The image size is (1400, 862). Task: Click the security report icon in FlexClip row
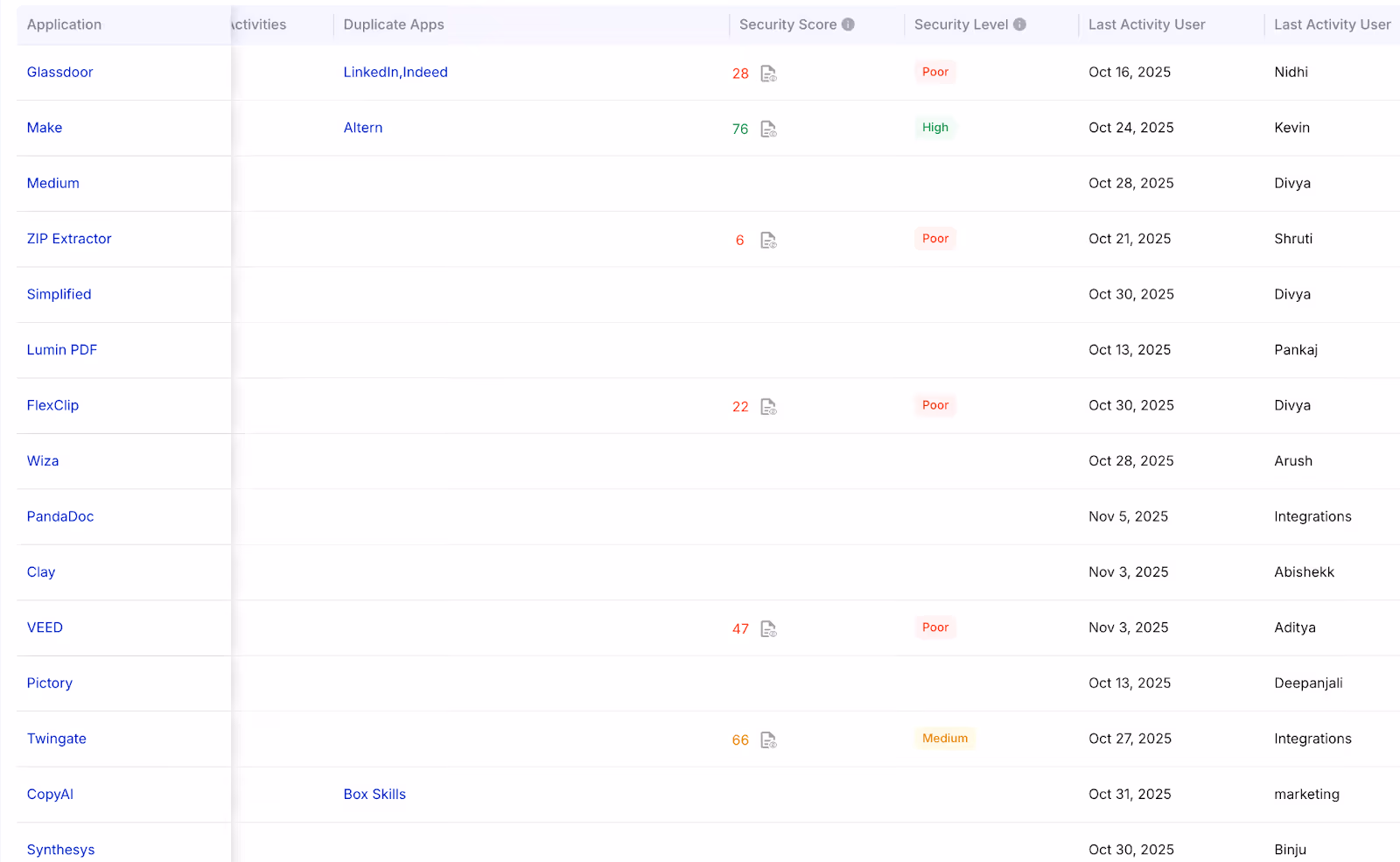click(x=768, y=407)
